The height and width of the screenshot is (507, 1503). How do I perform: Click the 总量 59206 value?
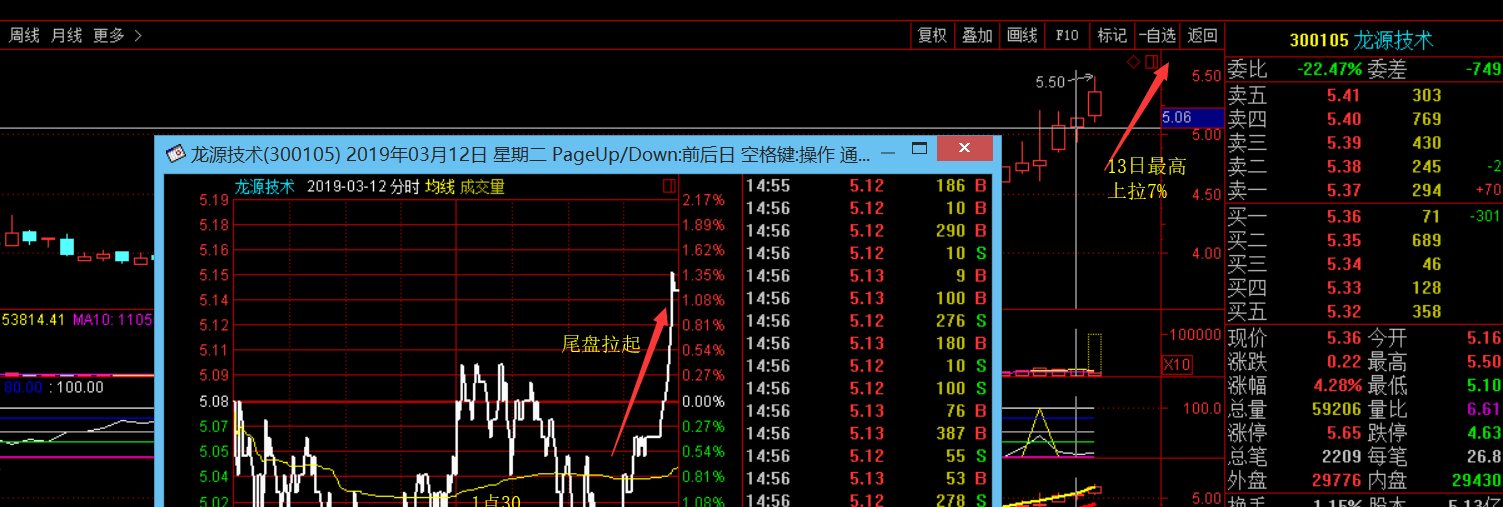(1337, 409)
